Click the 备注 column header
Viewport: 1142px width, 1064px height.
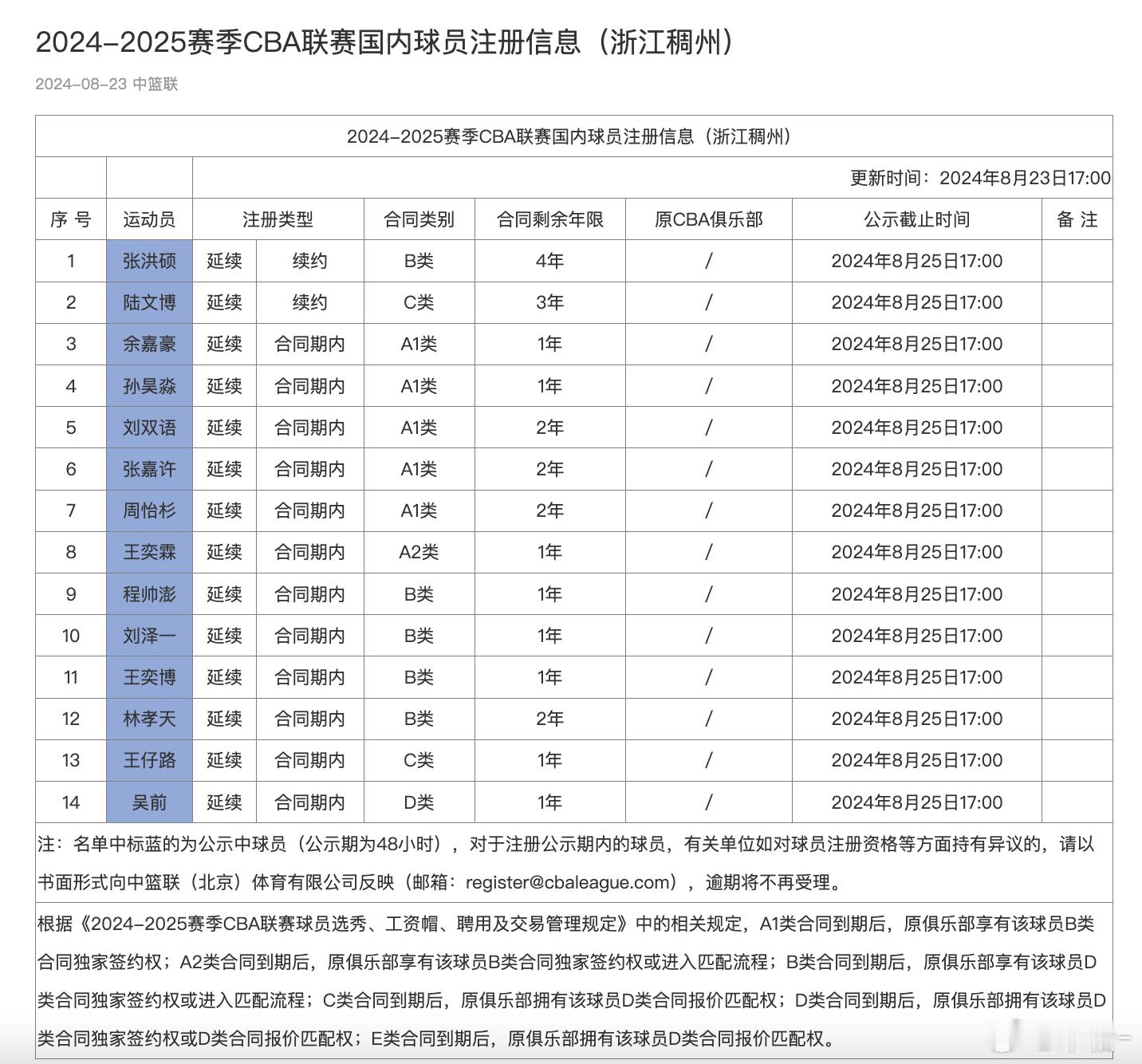tap(1078, 219)
